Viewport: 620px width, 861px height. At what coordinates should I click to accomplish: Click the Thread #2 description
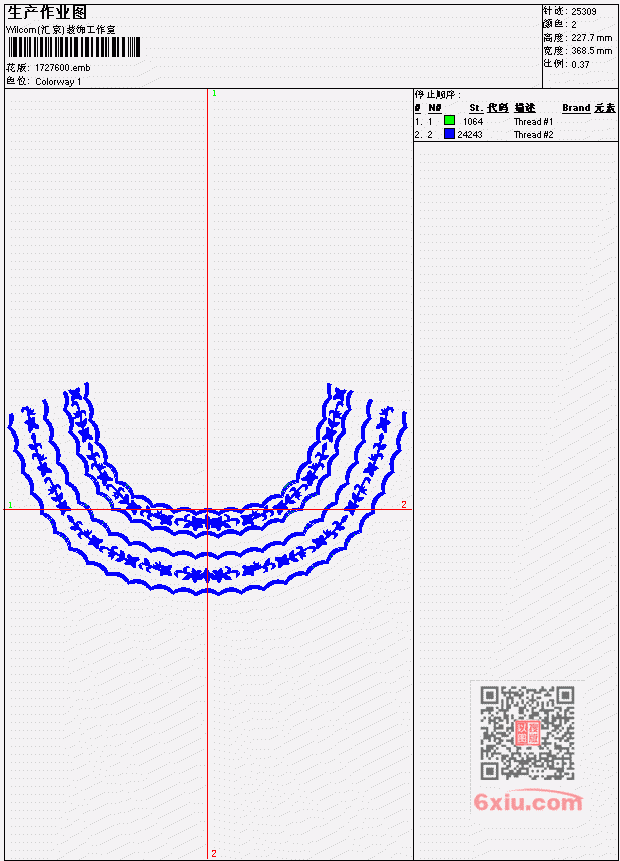[533, 135]
